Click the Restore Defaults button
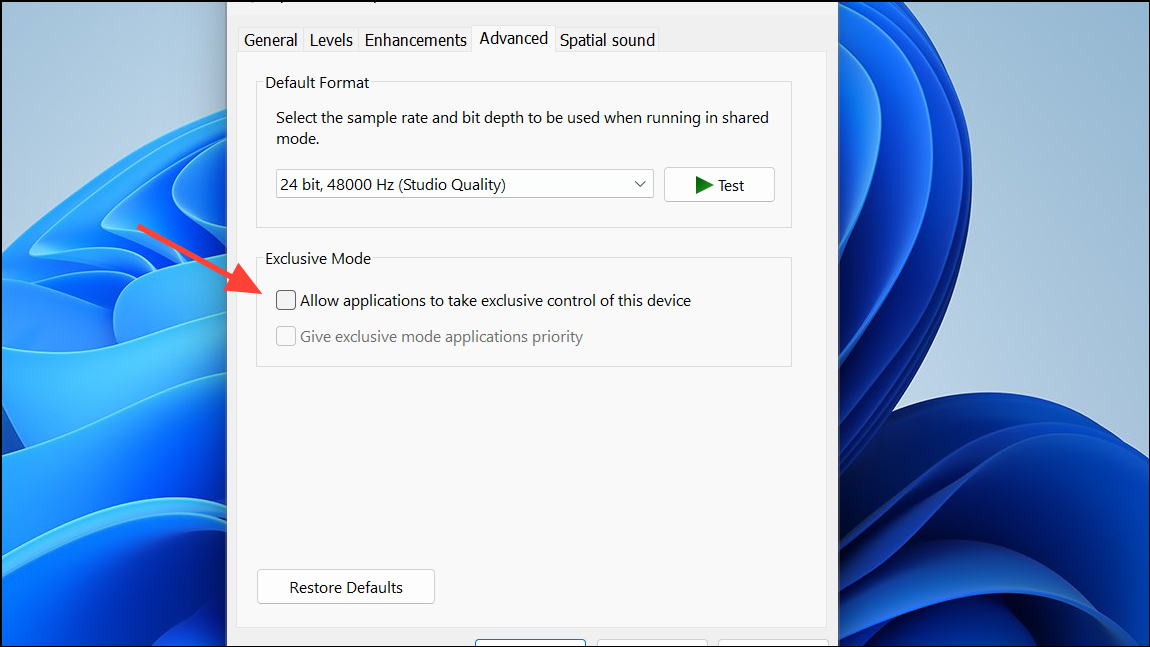Image resolution: width=1150 pixels, height=647 pixels. 346,587
